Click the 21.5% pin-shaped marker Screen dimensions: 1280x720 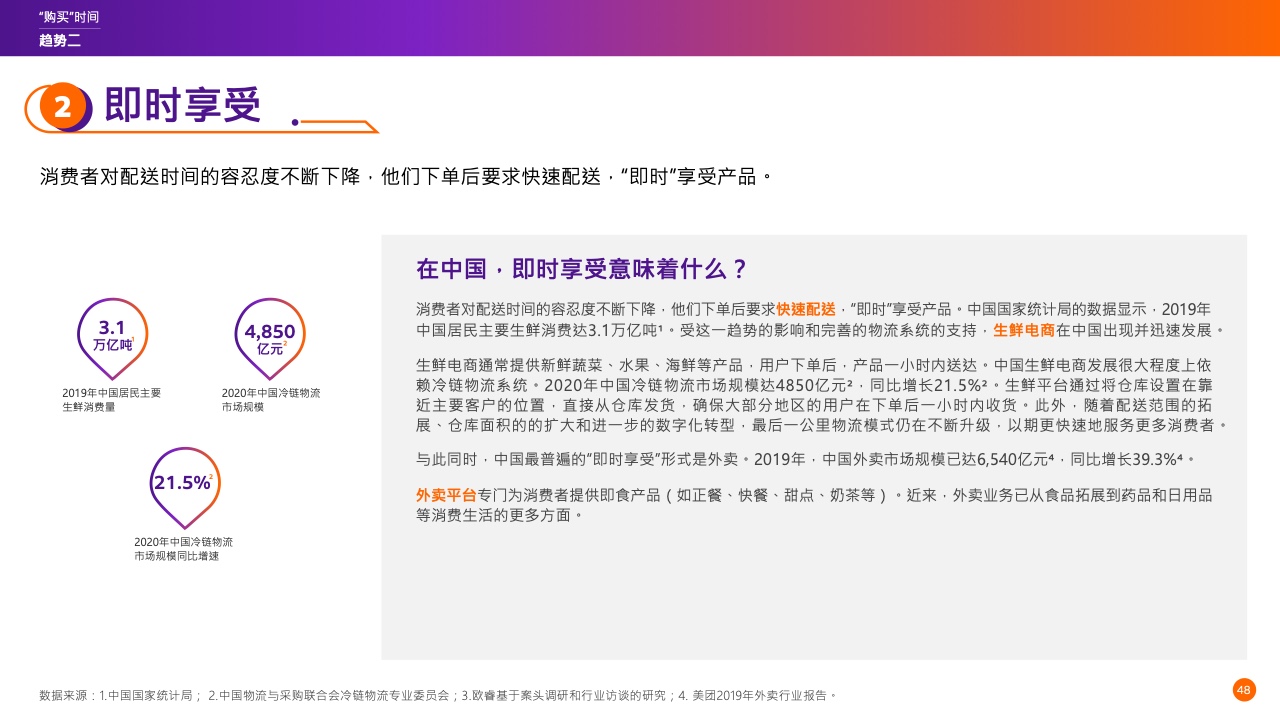[184, 484]
